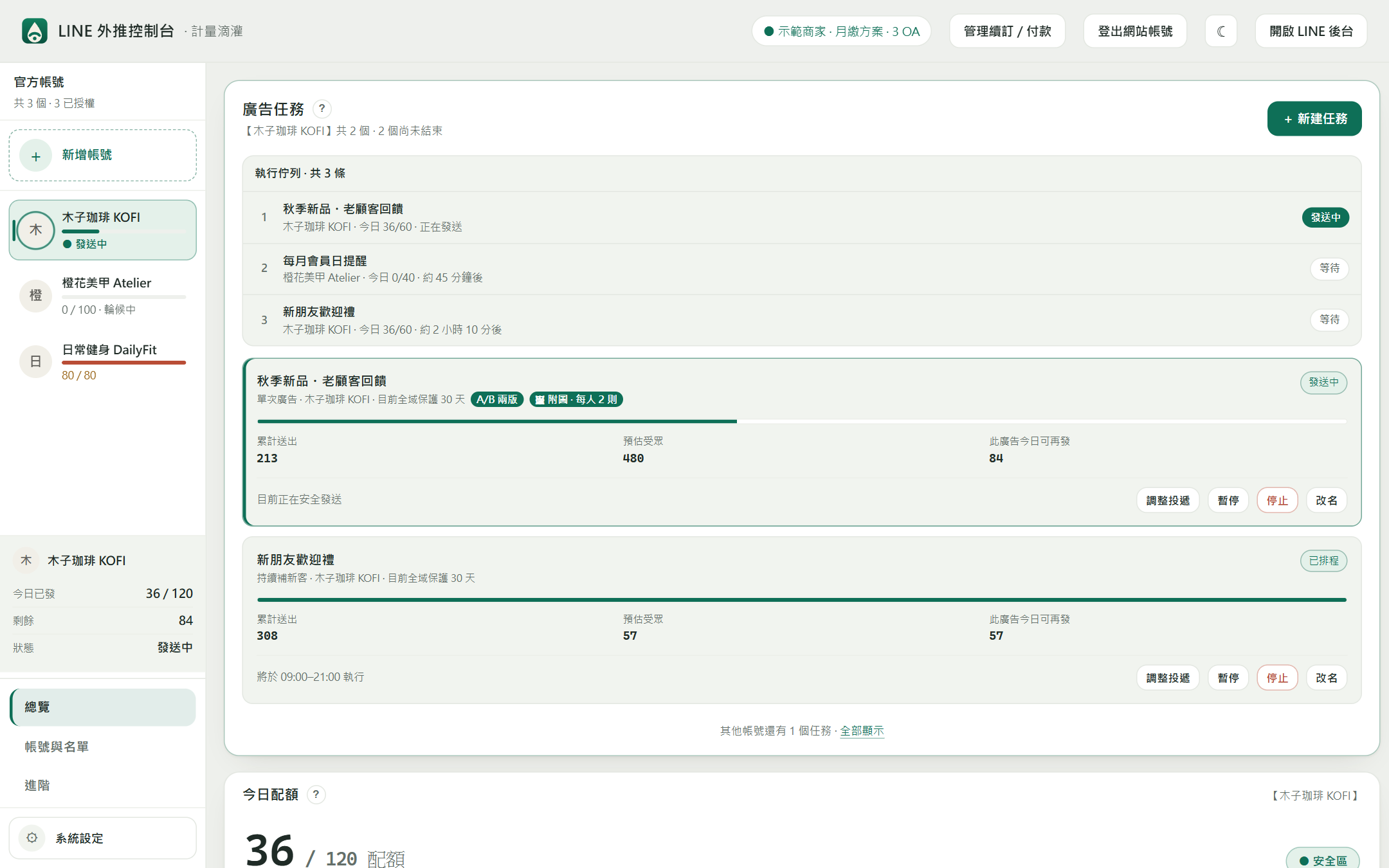Open 系統設定
The image size is (1389, 868).
point(102,838)
